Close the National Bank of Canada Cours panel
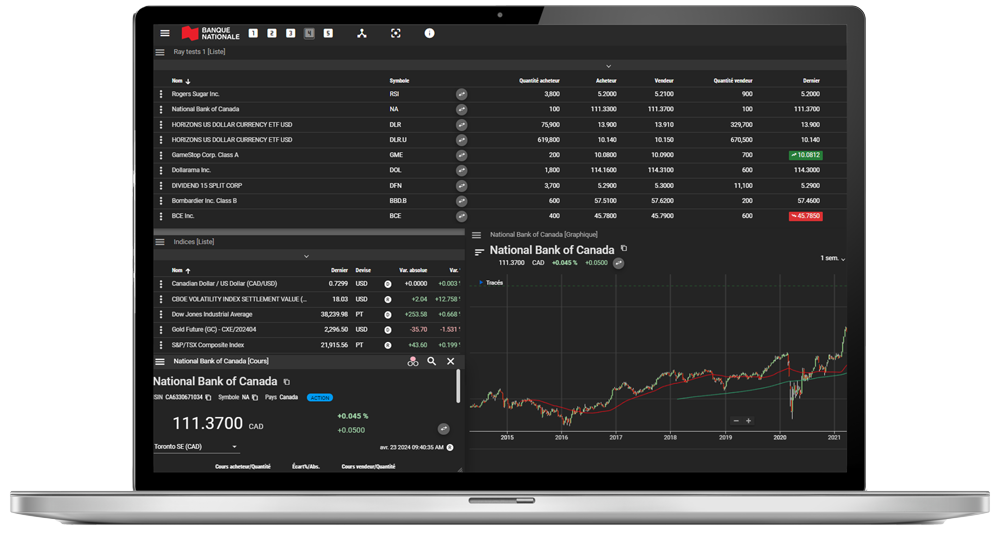1000x538 pixels. click(450, 361)
